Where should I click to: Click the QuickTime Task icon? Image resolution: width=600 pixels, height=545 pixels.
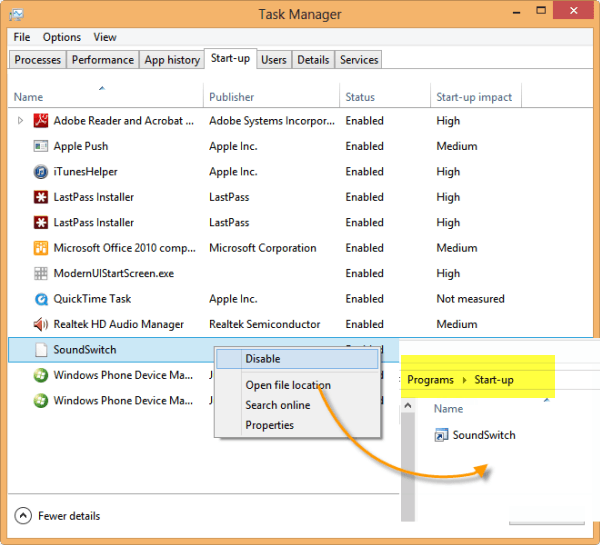[x=41, y=299]
